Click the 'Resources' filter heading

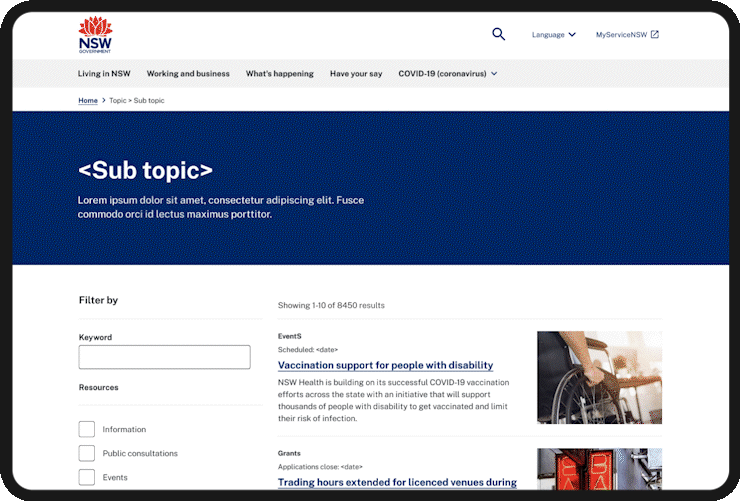click(x=99, y=387)
